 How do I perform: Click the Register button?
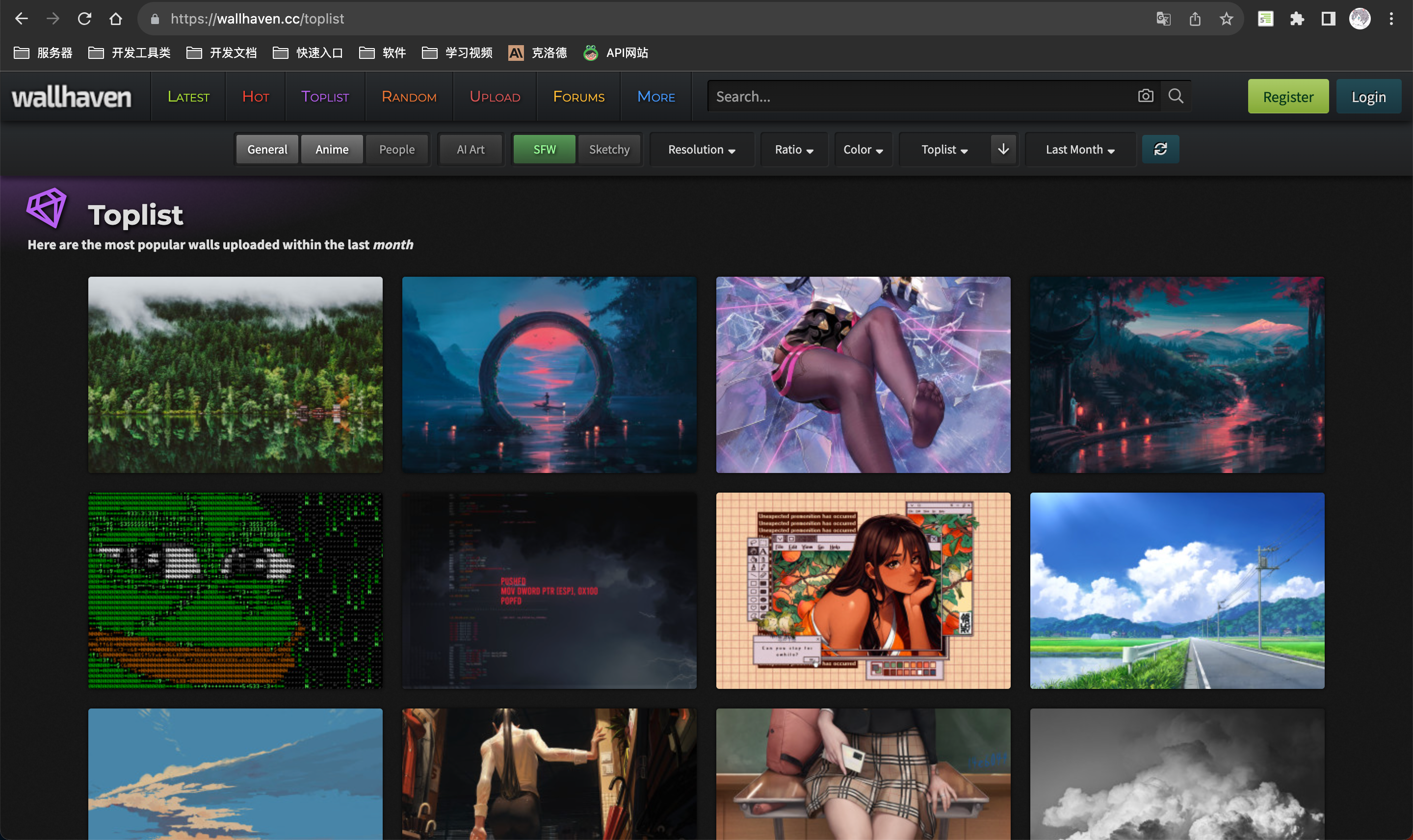(x=1289, y=96)
